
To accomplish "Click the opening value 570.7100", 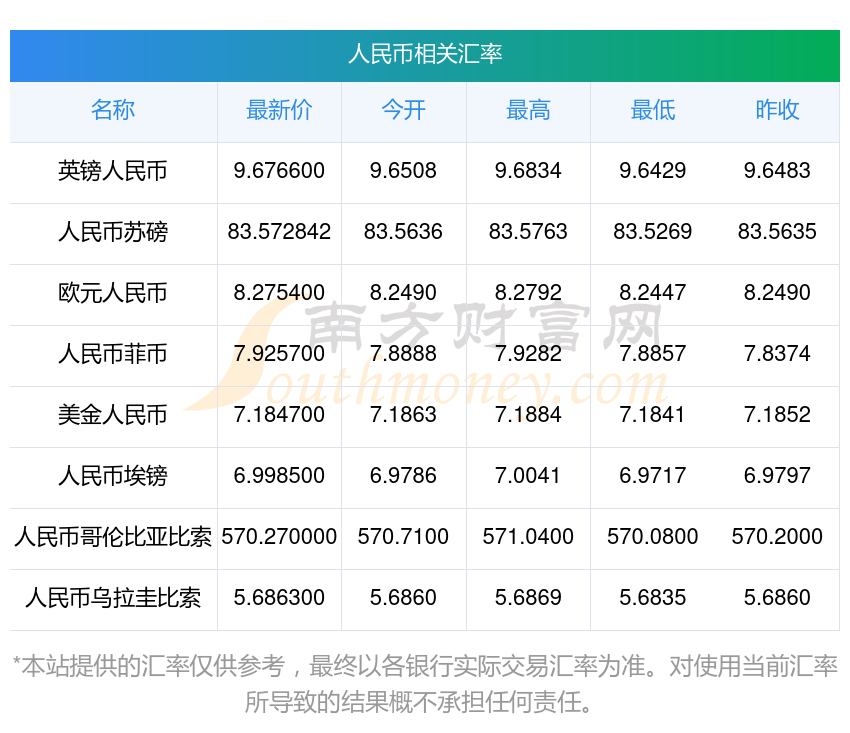I will pos(403,537).
